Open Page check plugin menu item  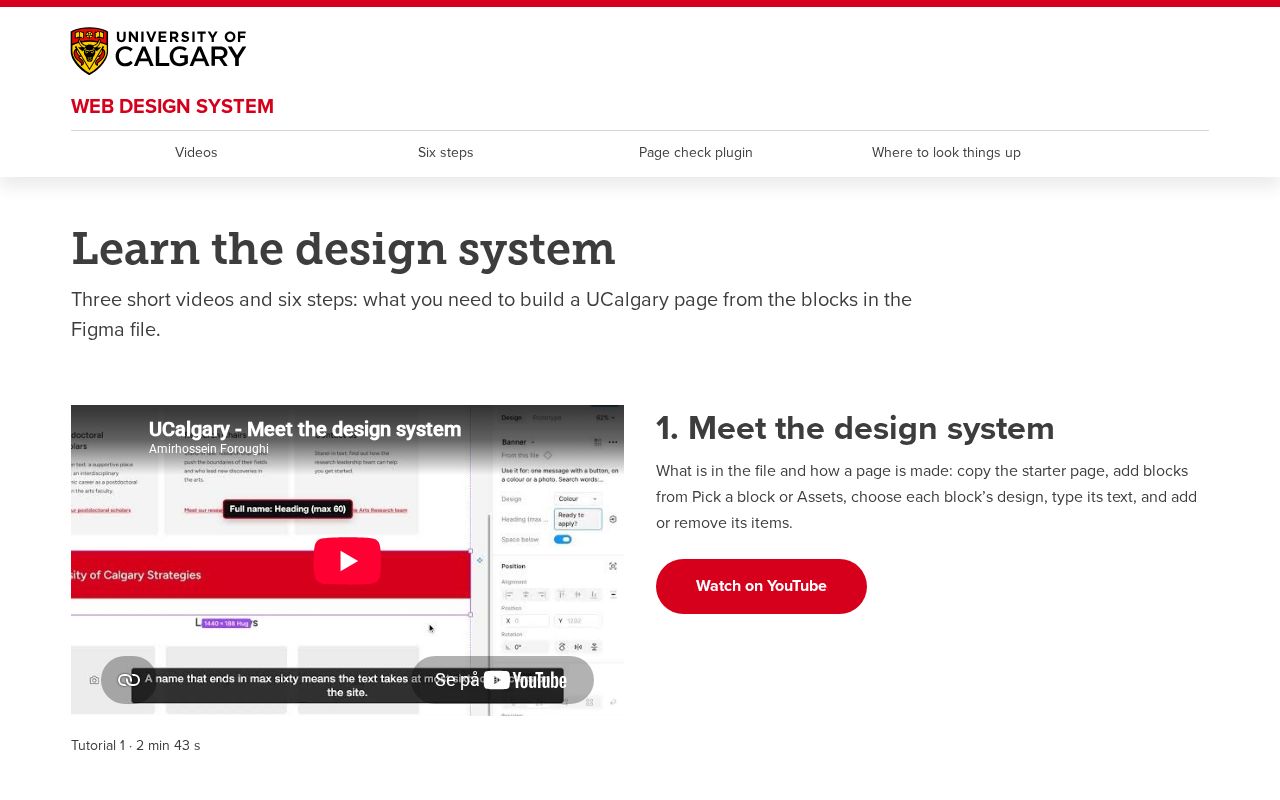click(x=696, y=153)
